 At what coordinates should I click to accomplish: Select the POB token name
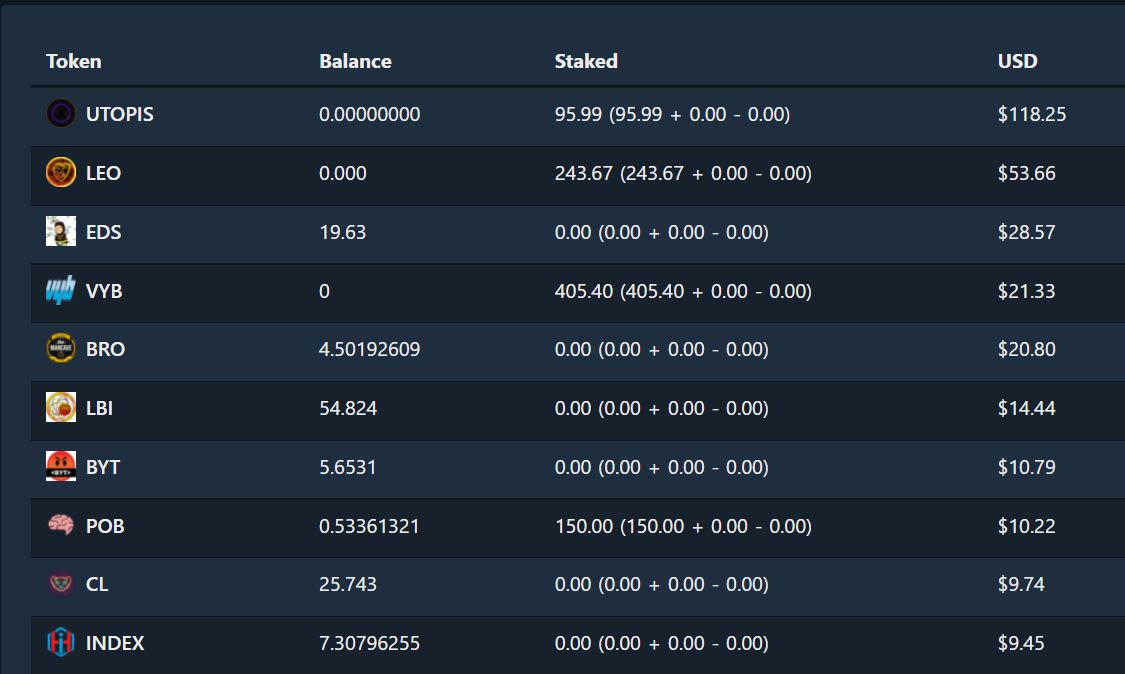click(x=105, y=525)
